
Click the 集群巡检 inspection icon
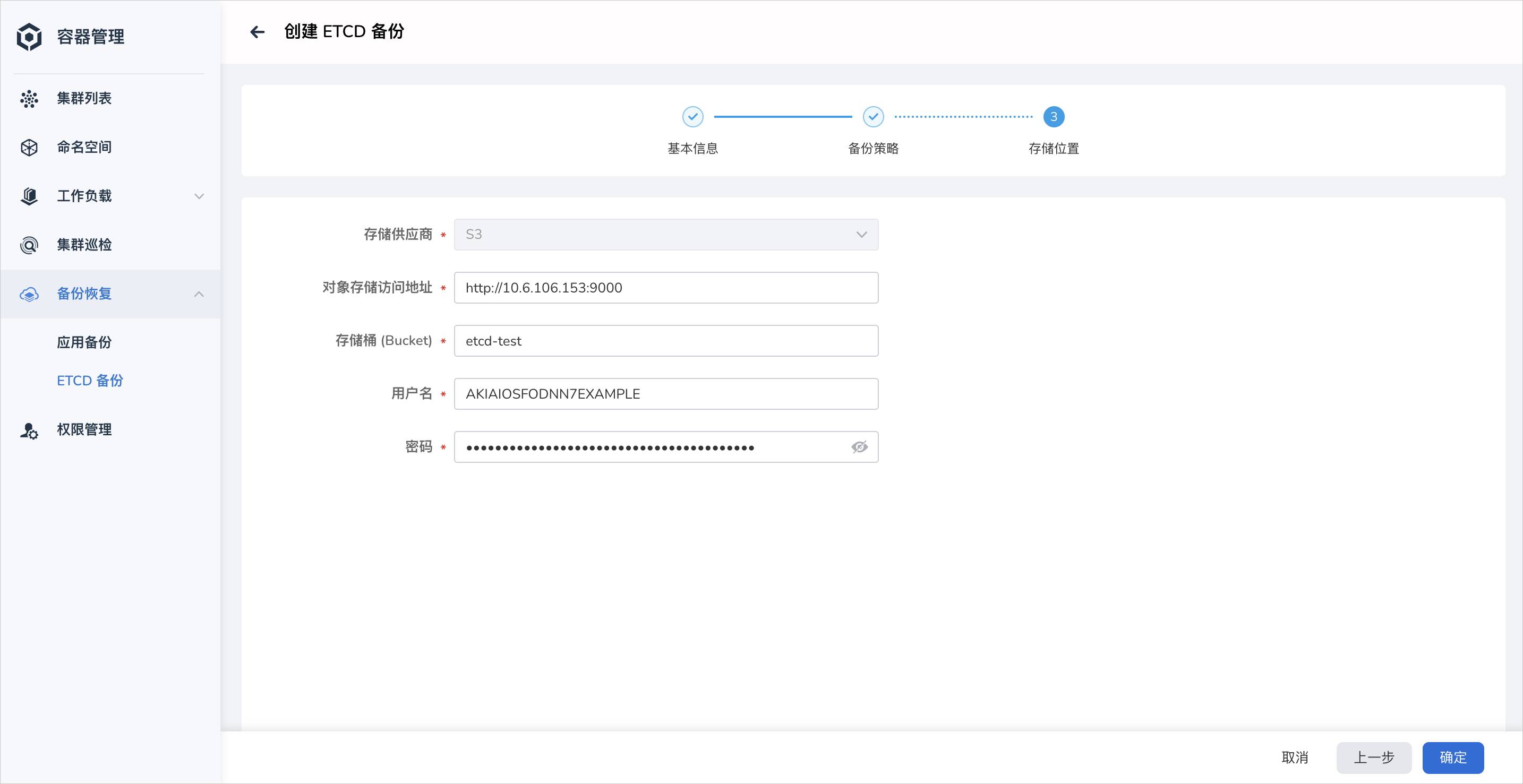pos(29,245)
